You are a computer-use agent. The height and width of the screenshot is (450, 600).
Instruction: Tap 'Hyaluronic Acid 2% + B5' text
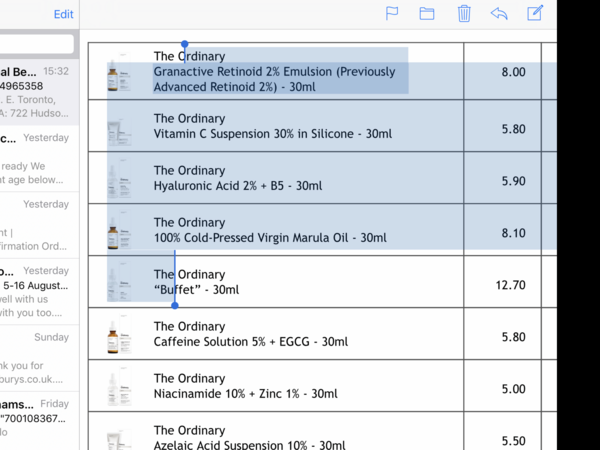pos(218,186)
